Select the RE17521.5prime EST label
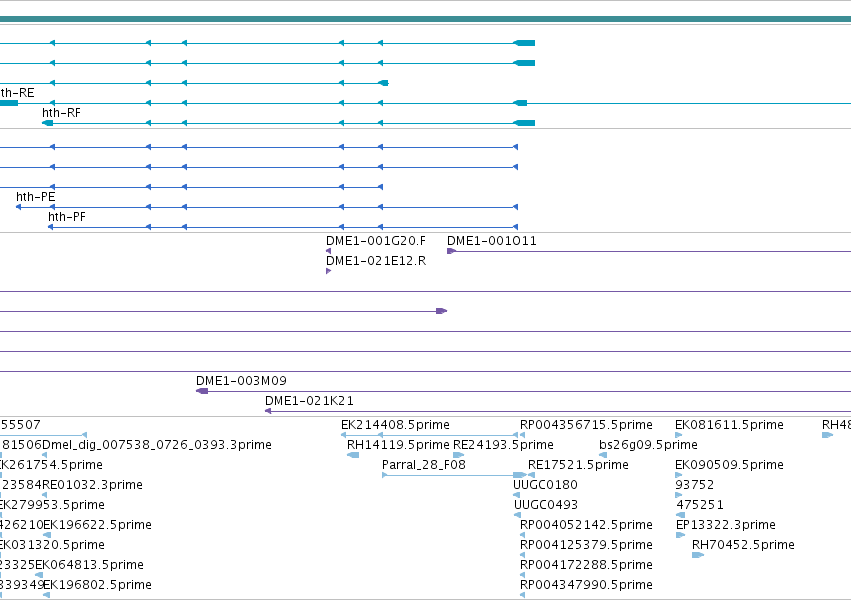Viewport: 851px width, 600px height. click(x=578, y=465)
